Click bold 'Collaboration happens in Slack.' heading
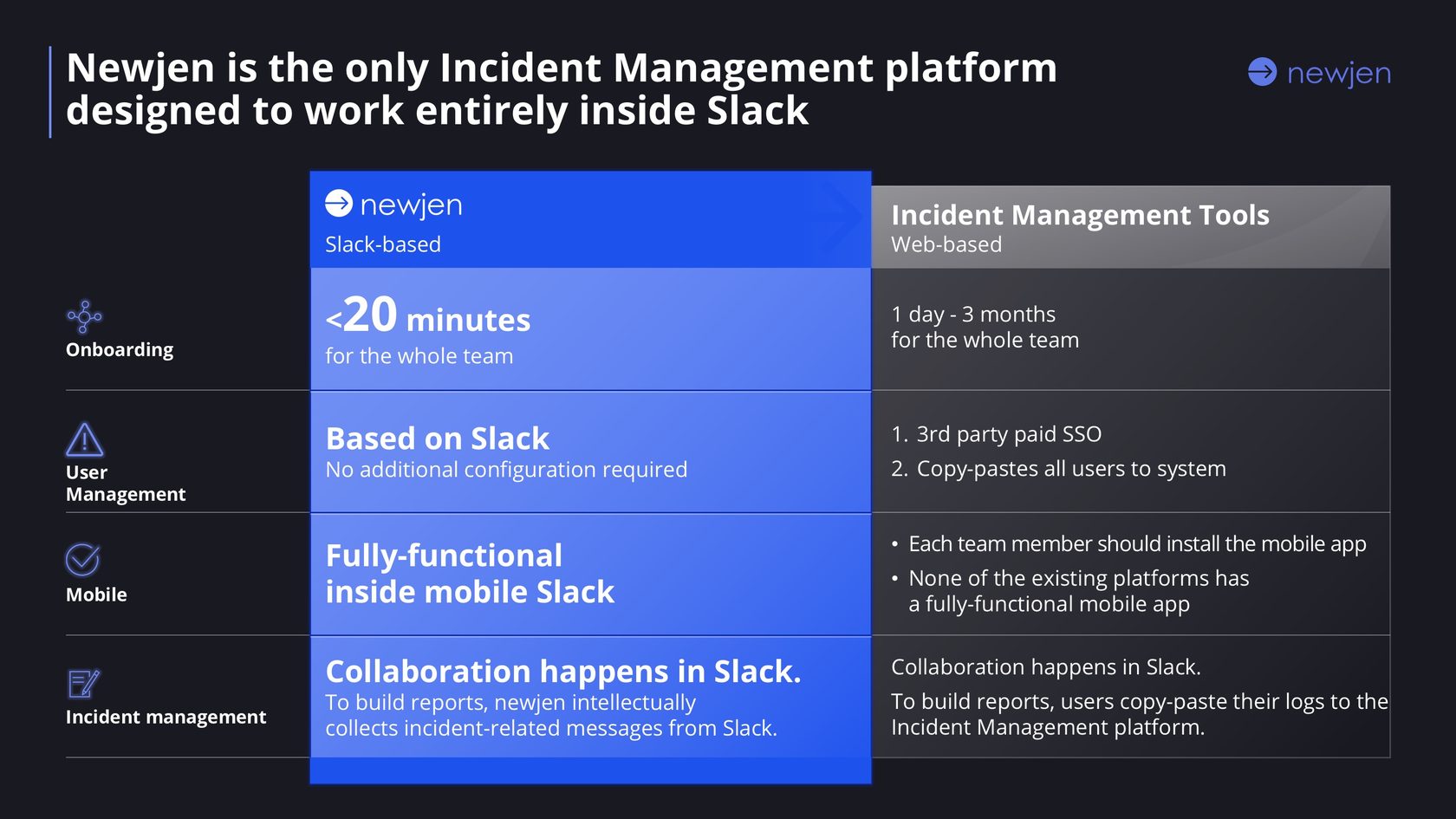The width and height of the screenshot is (1456, 819). click(x=563, y=672)
